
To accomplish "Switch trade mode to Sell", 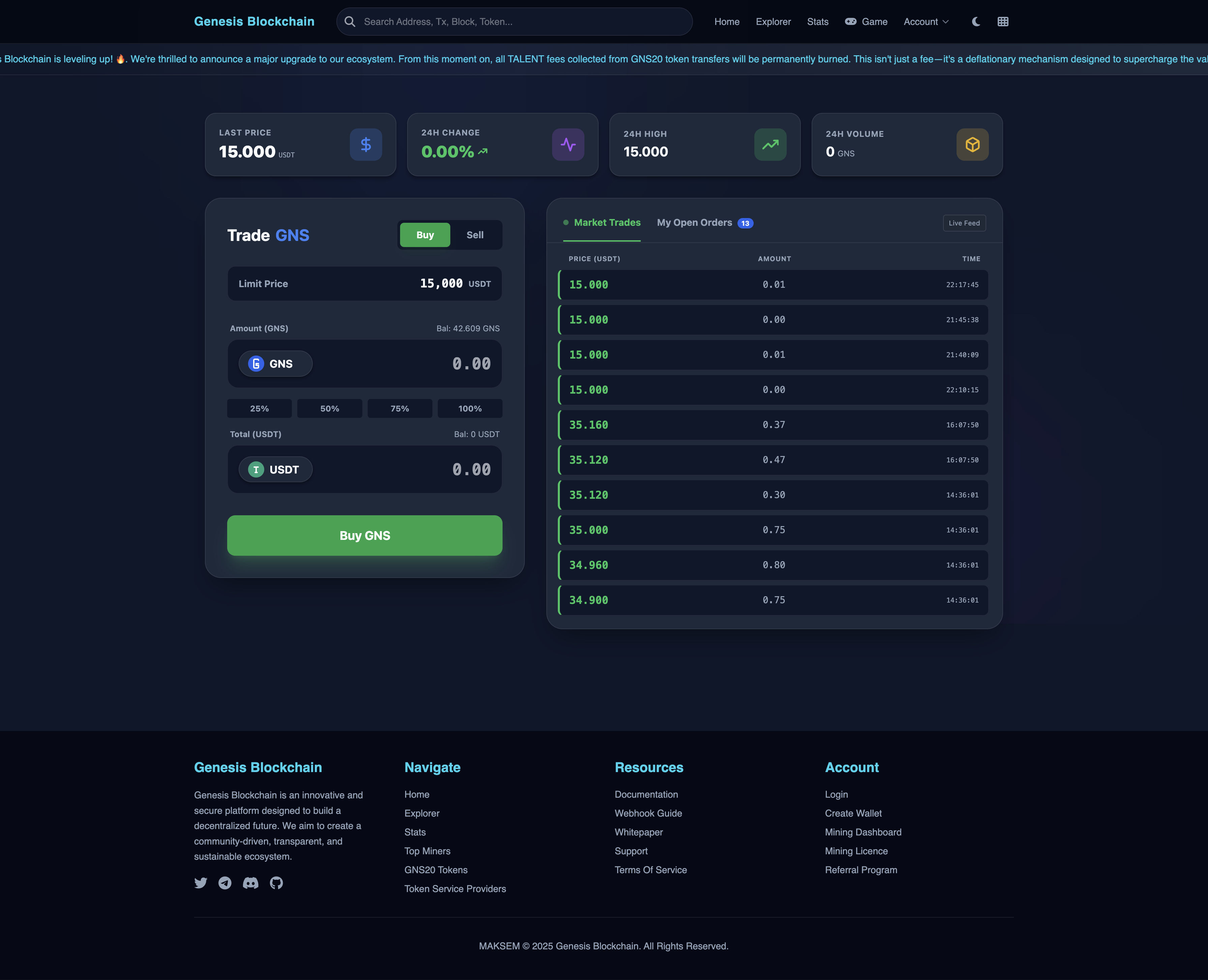I will 475,235.
